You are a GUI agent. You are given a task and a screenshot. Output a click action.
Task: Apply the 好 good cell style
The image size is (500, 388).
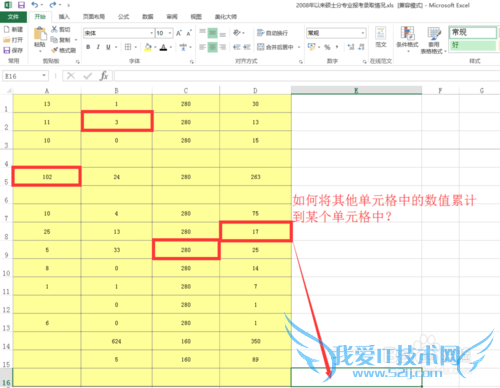tap(473, 45)
